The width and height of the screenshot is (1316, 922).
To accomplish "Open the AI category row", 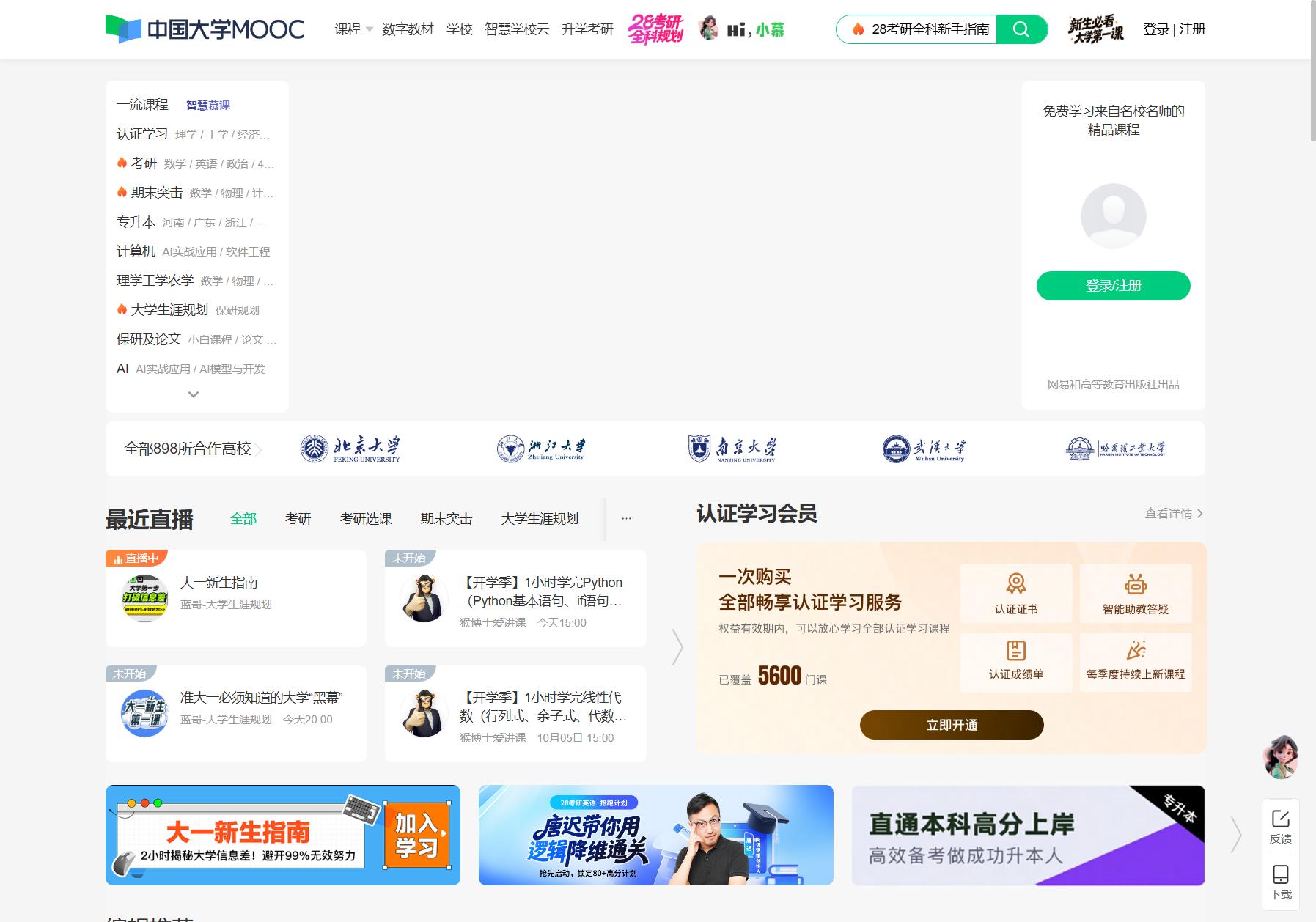I will 196,369.
